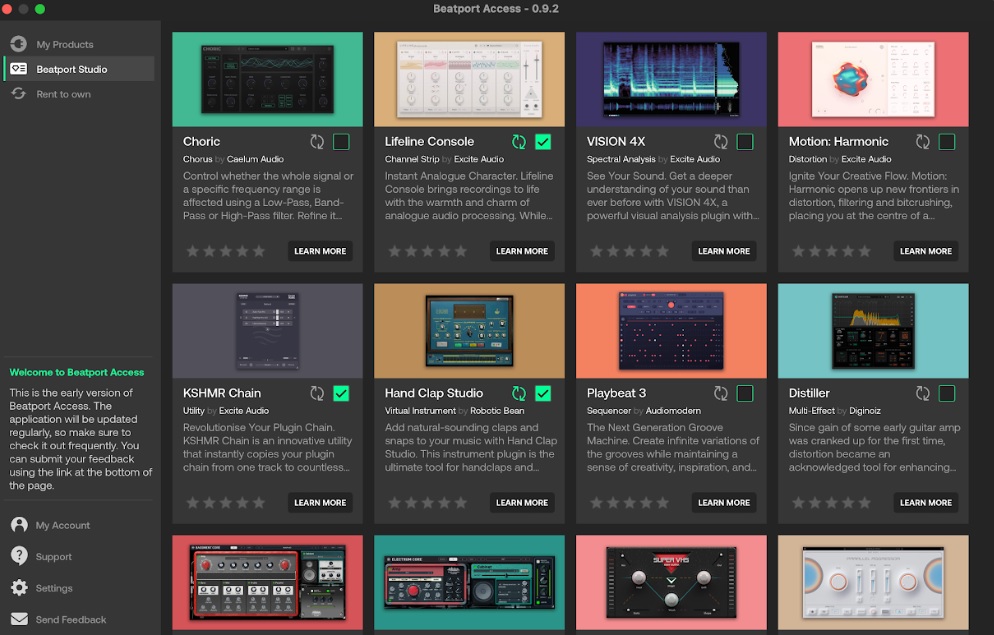Image resolution: width=994 pixels, height=635 pixels.
Task: Rate Lifeline Console with the first star
Action: tap(394, 251)
